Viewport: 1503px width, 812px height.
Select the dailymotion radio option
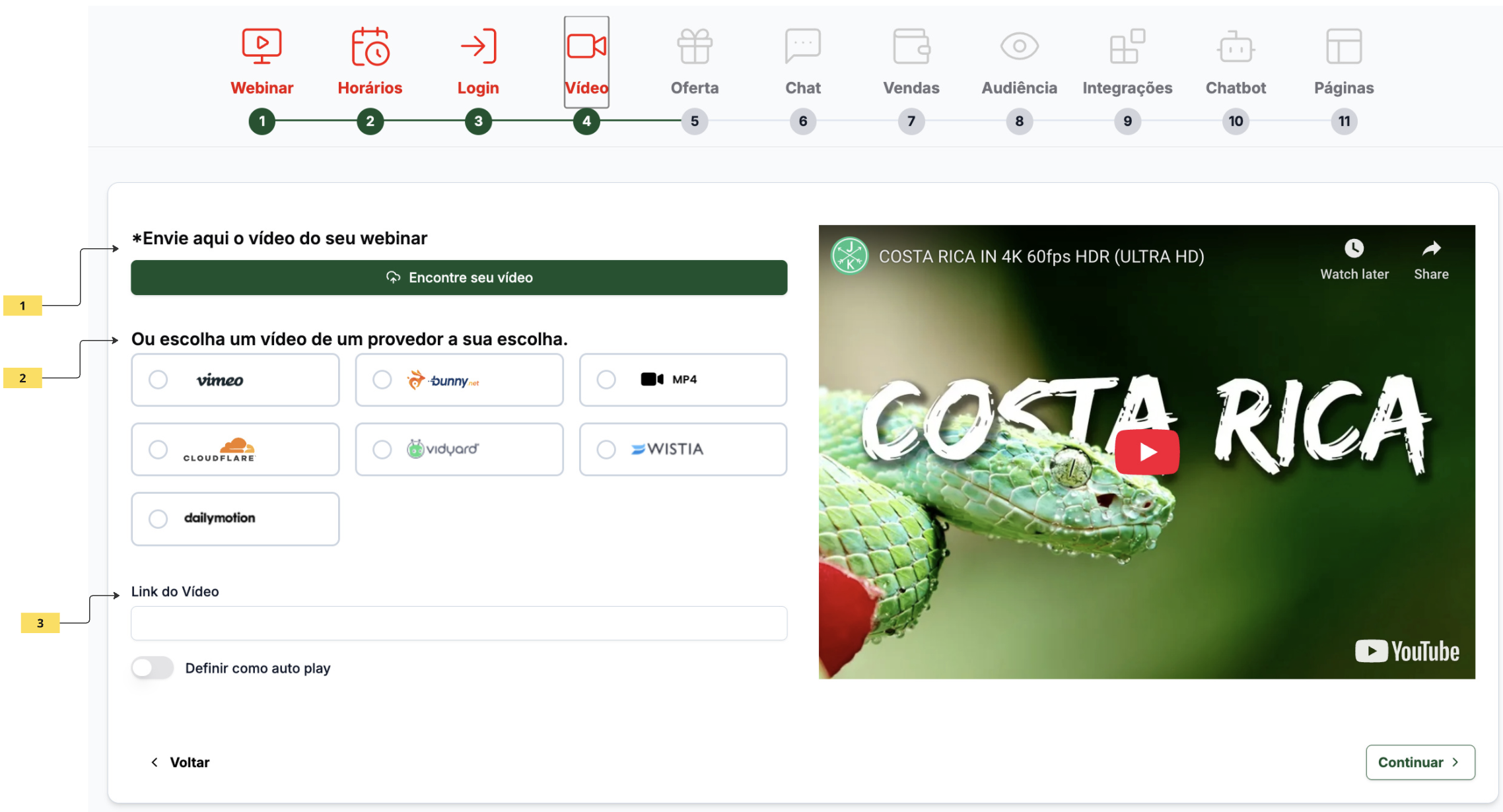pos(158,519)
